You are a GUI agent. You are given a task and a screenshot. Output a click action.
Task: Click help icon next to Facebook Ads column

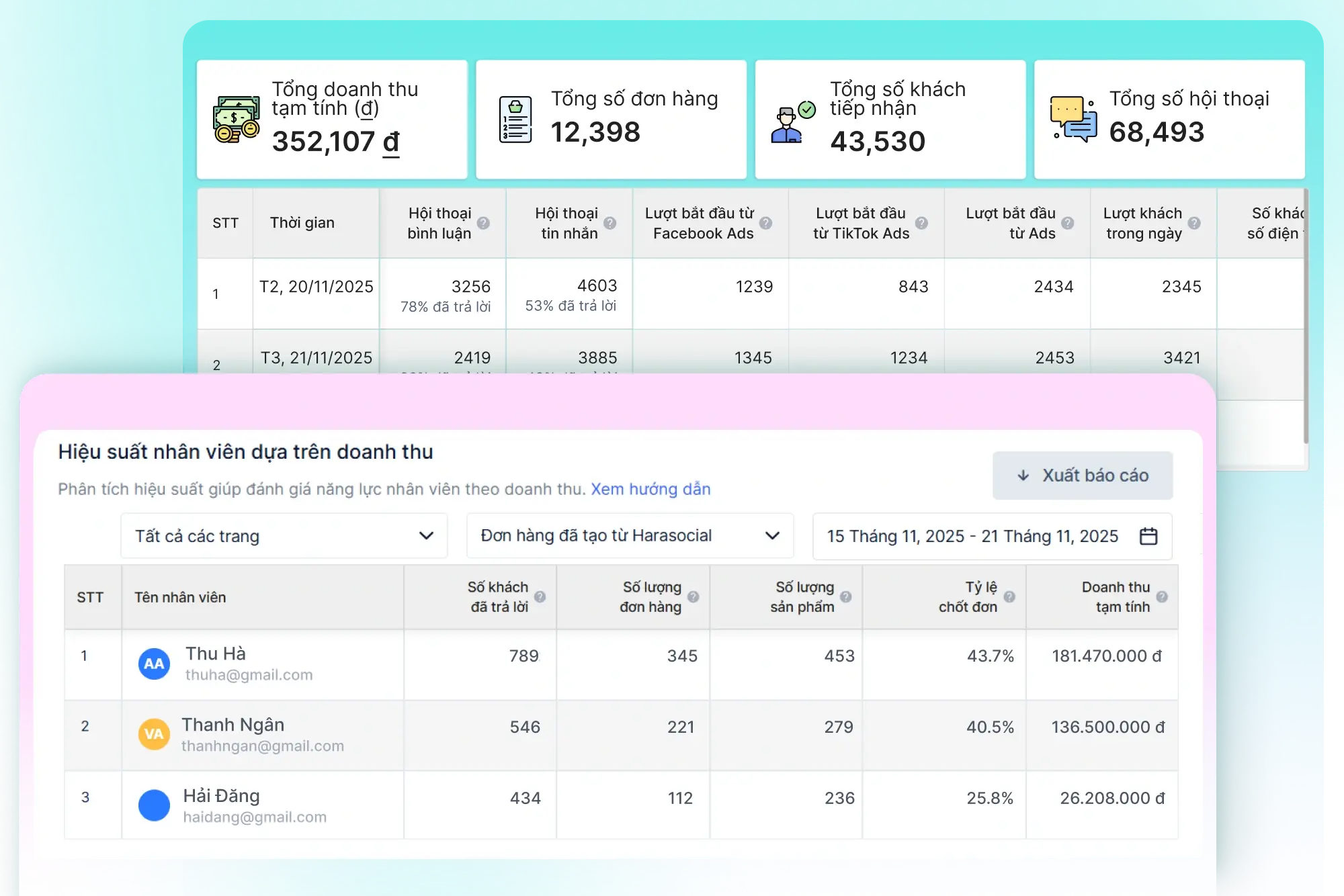(x=765, y=223)
